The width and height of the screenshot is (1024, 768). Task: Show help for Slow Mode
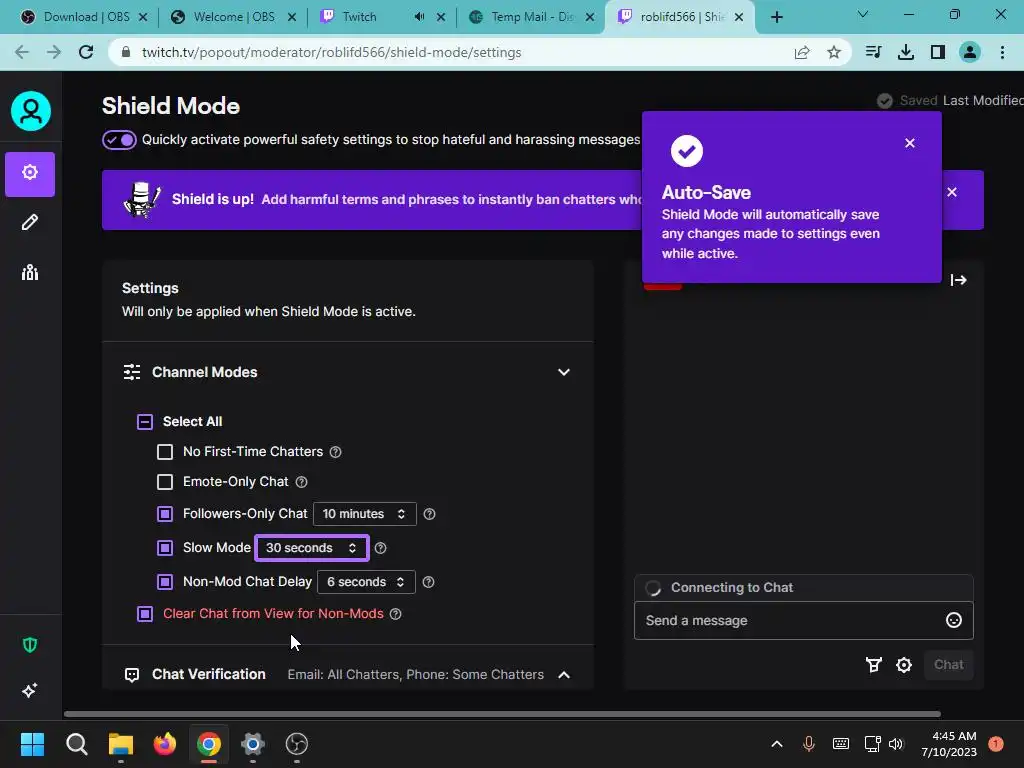tap(380, 548)
